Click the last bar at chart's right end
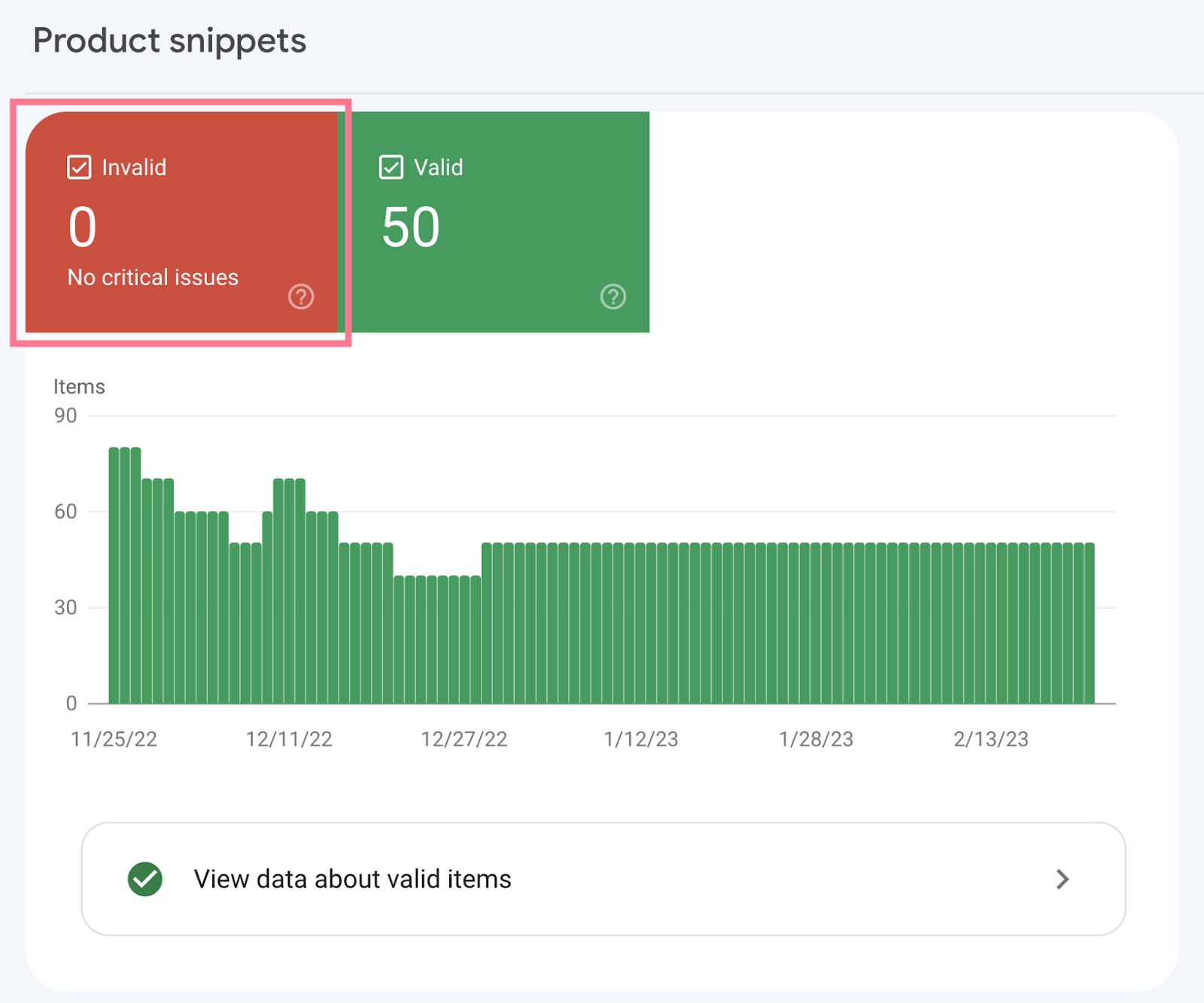Viewport: 1204px width, 1003px height. coord(1089,623)
